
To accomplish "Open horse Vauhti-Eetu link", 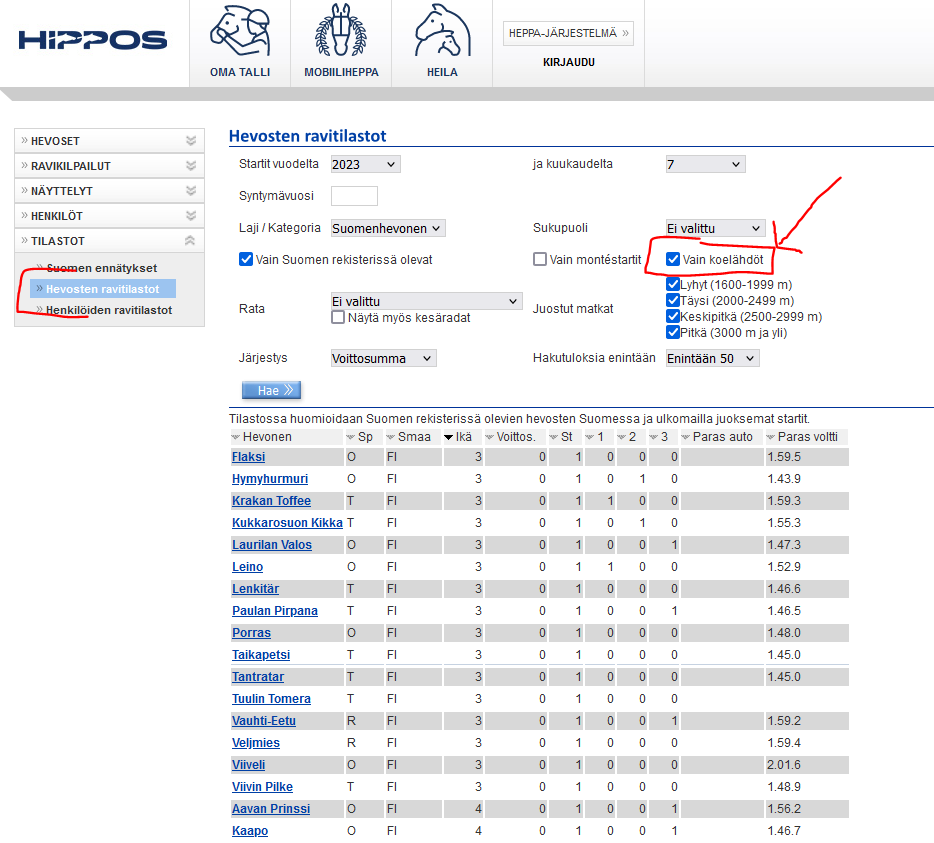I will [x=263, y=721].
